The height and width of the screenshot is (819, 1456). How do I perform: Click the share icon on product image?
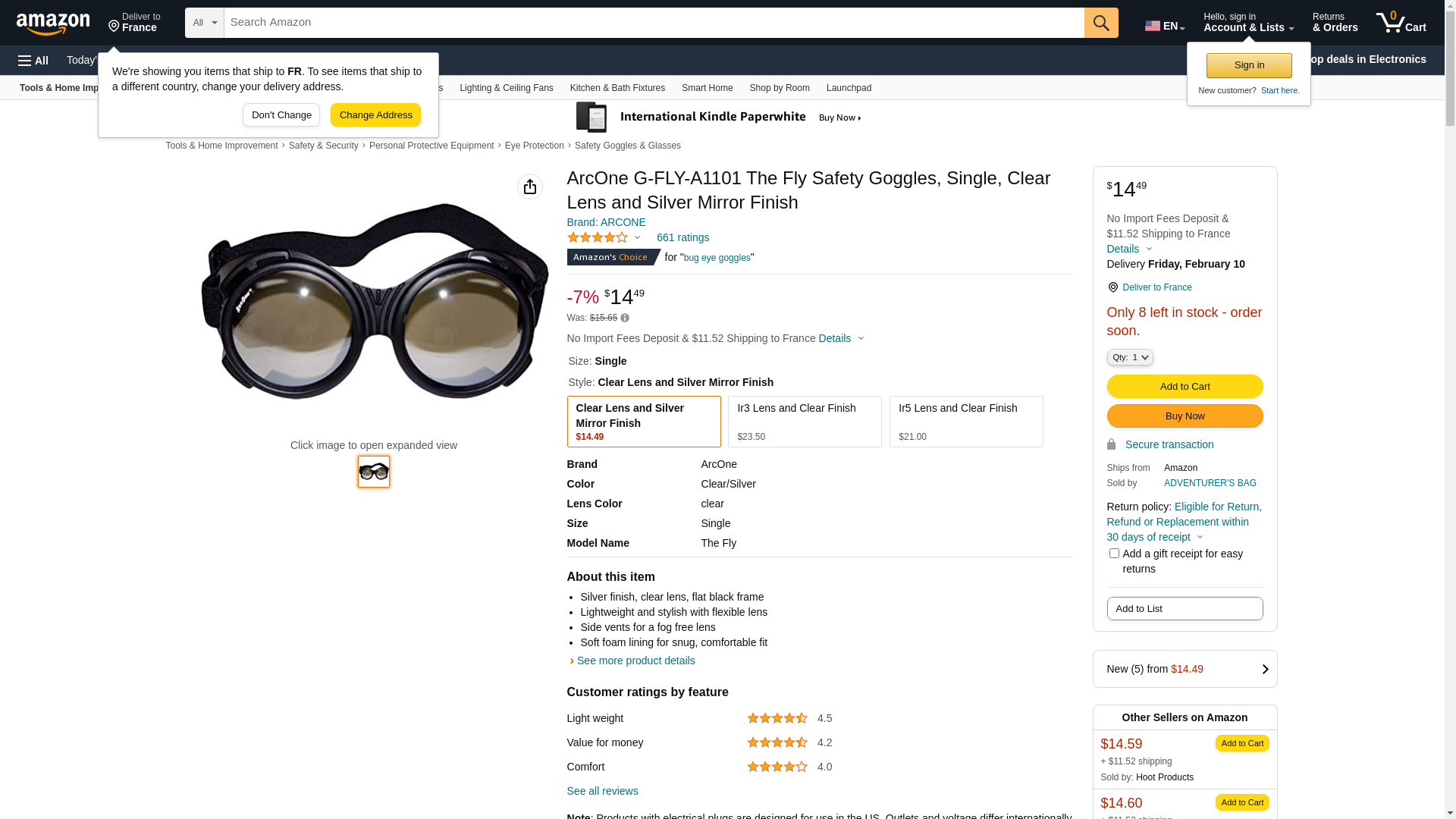530,187
